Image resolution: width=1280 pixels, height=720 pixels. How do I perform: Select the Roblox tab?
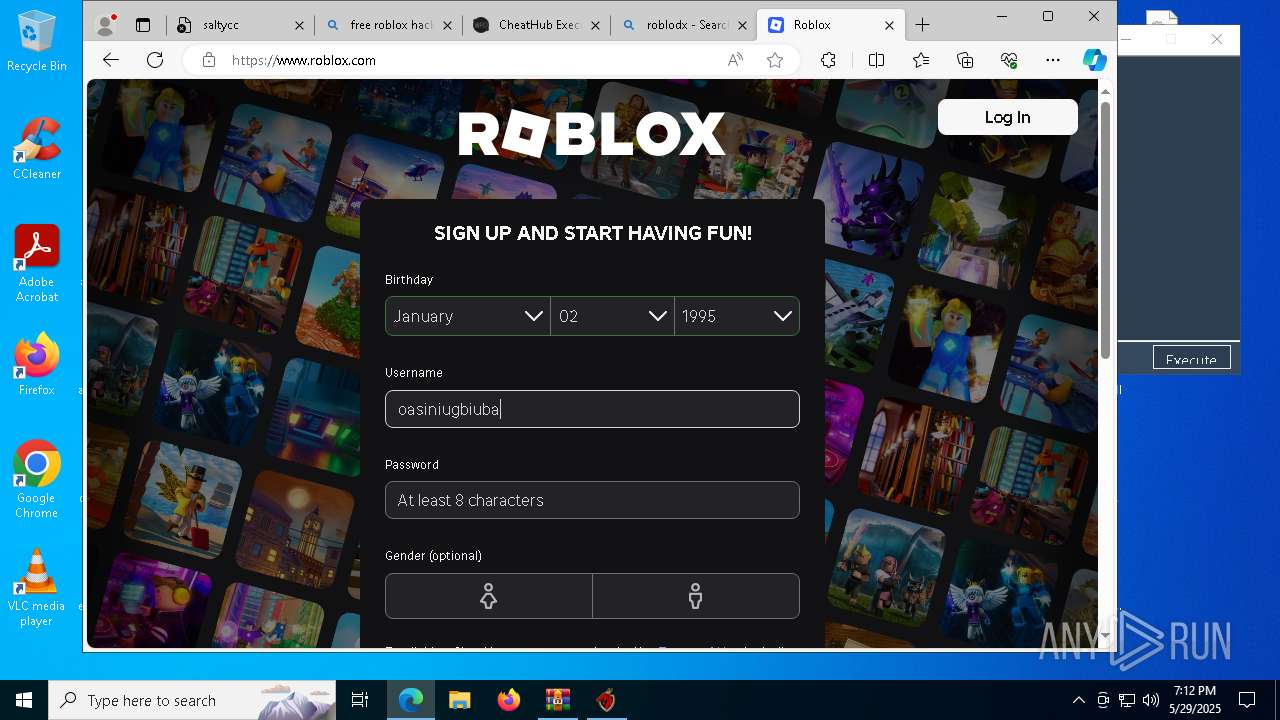coord(830,25)
